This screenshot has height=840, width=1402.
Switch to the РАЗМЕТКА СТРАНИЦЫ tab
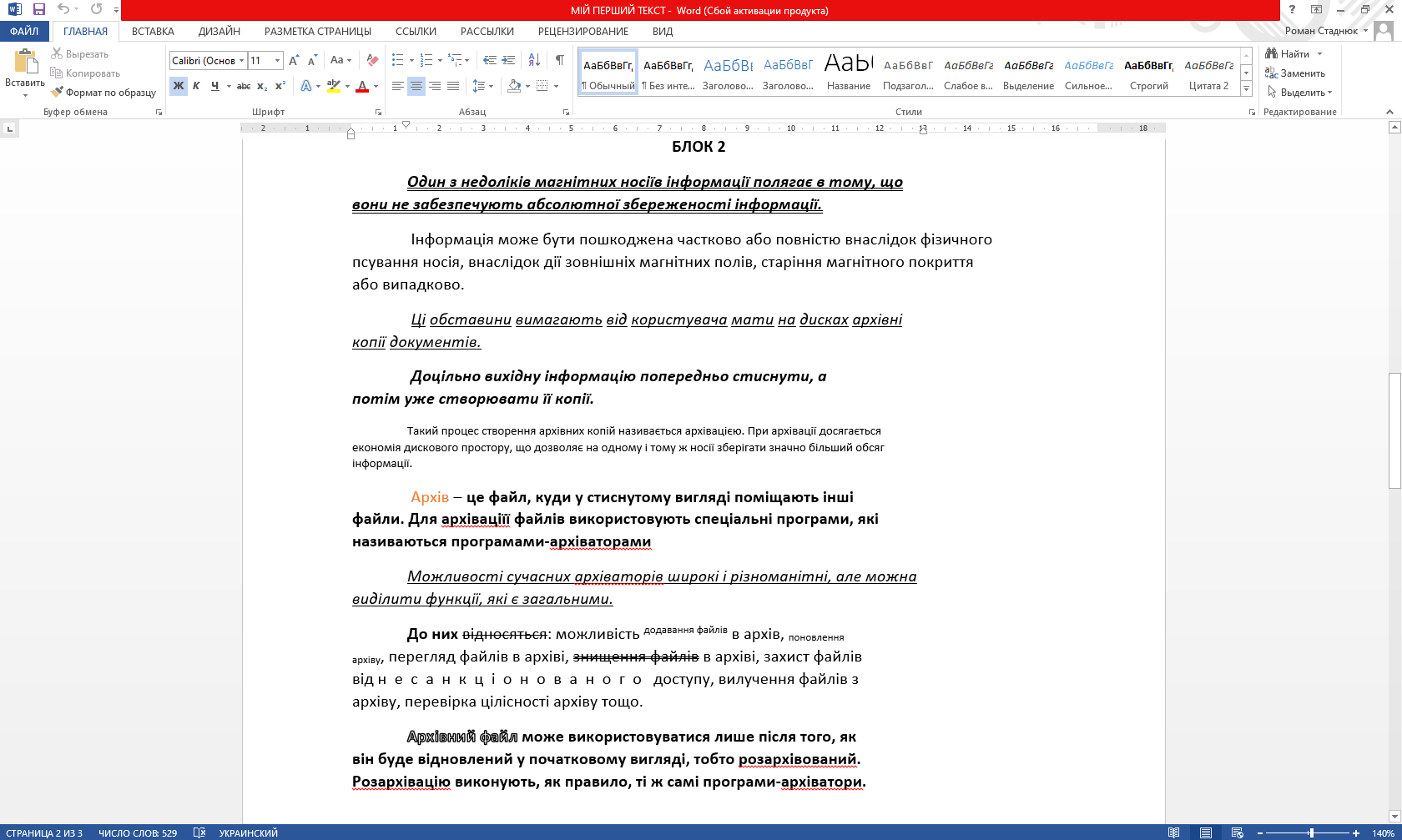318,31
